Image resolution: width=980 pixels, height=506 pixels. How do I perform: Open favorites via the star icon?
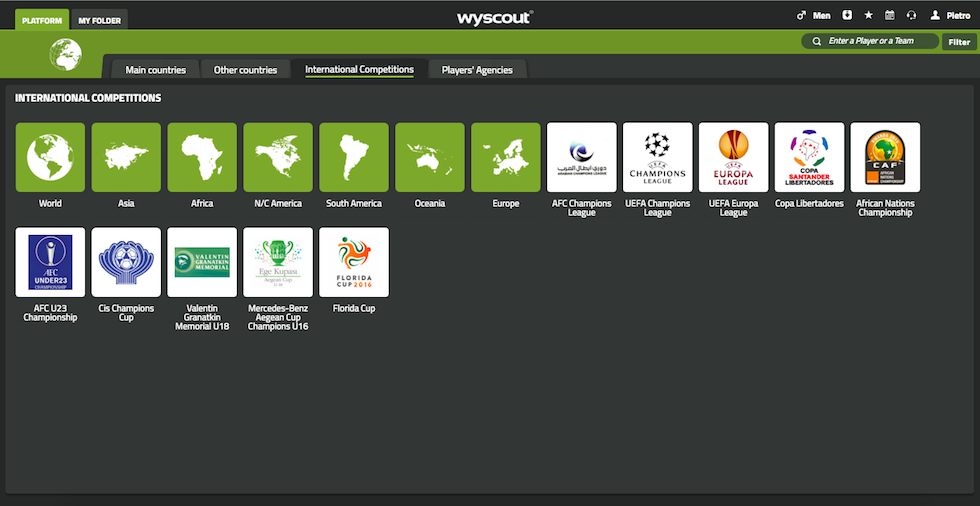pos(868,15)
